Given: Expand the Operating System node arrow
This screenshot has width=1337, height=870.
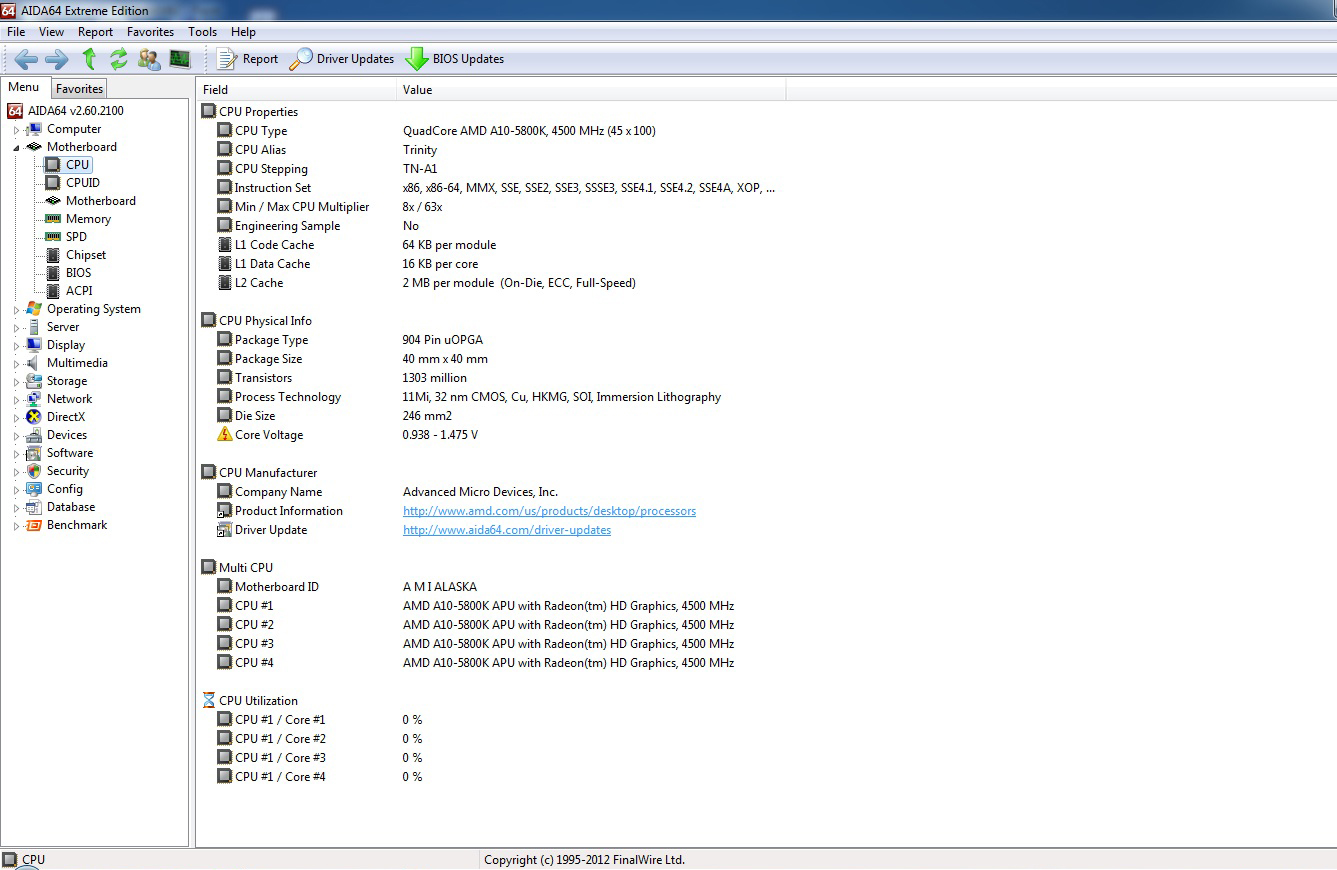Looking at the screenshot, I should point(16,310).
